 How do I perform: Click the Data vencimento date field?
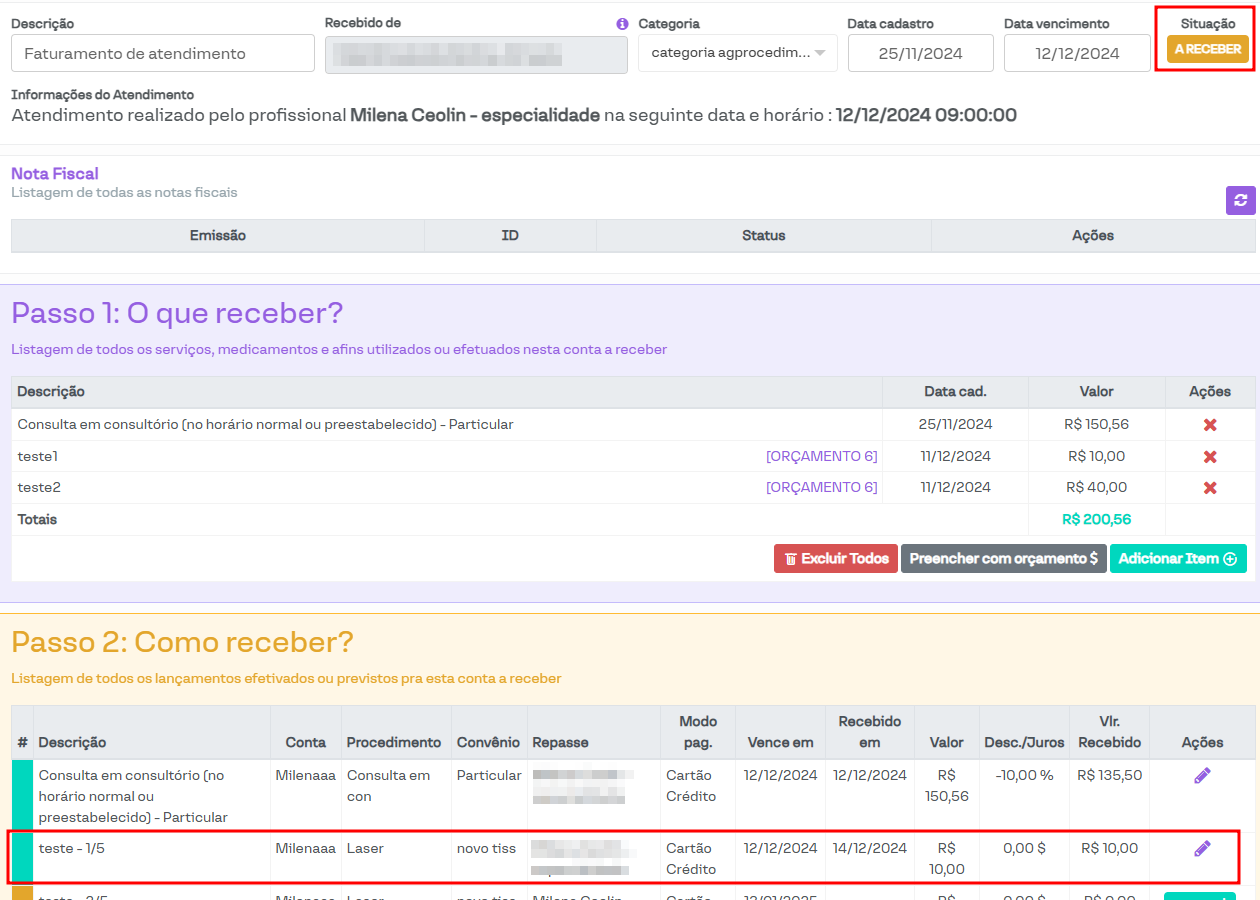click(1077, 53)
